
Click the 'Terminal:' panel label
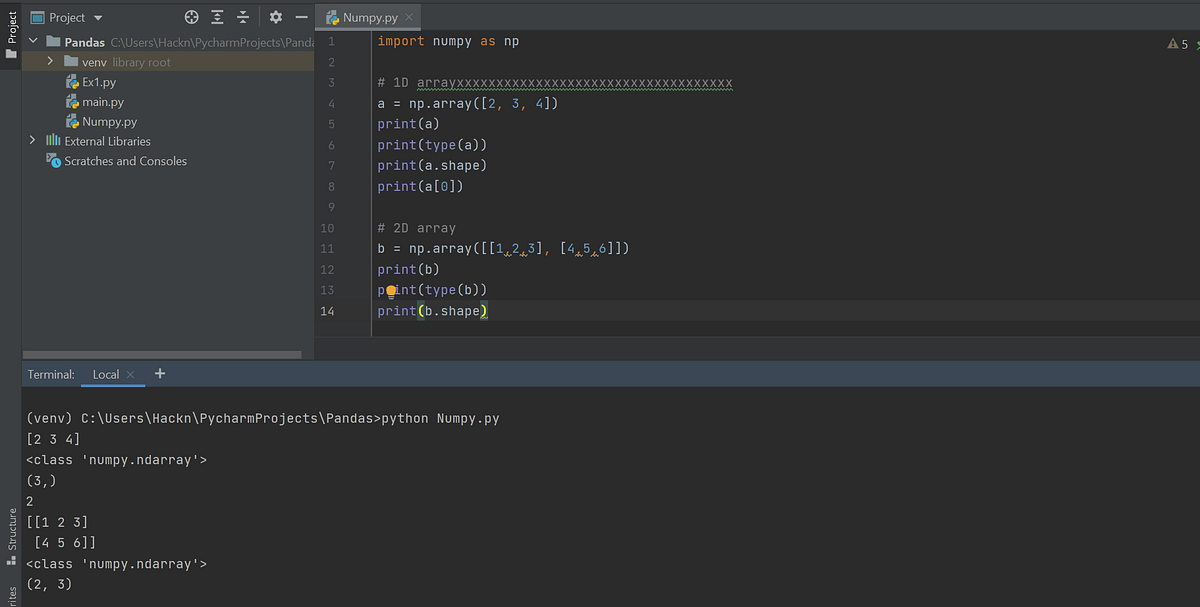pyautogui.click(x=51, y=374)
